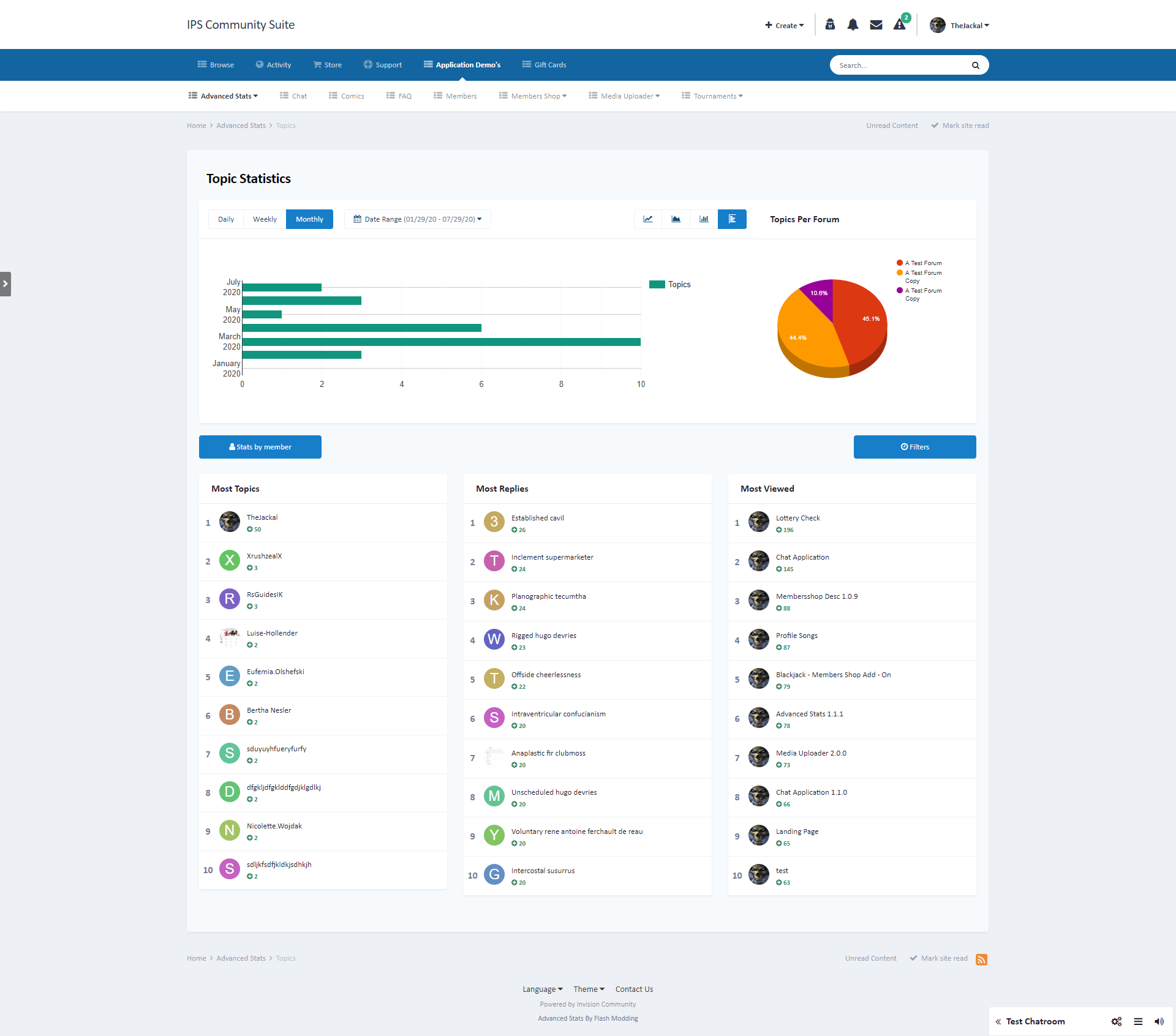The height and width of the screenshot is (1036, 1176).
Task: Select Weekly interval
Action: tap(265, 219)
